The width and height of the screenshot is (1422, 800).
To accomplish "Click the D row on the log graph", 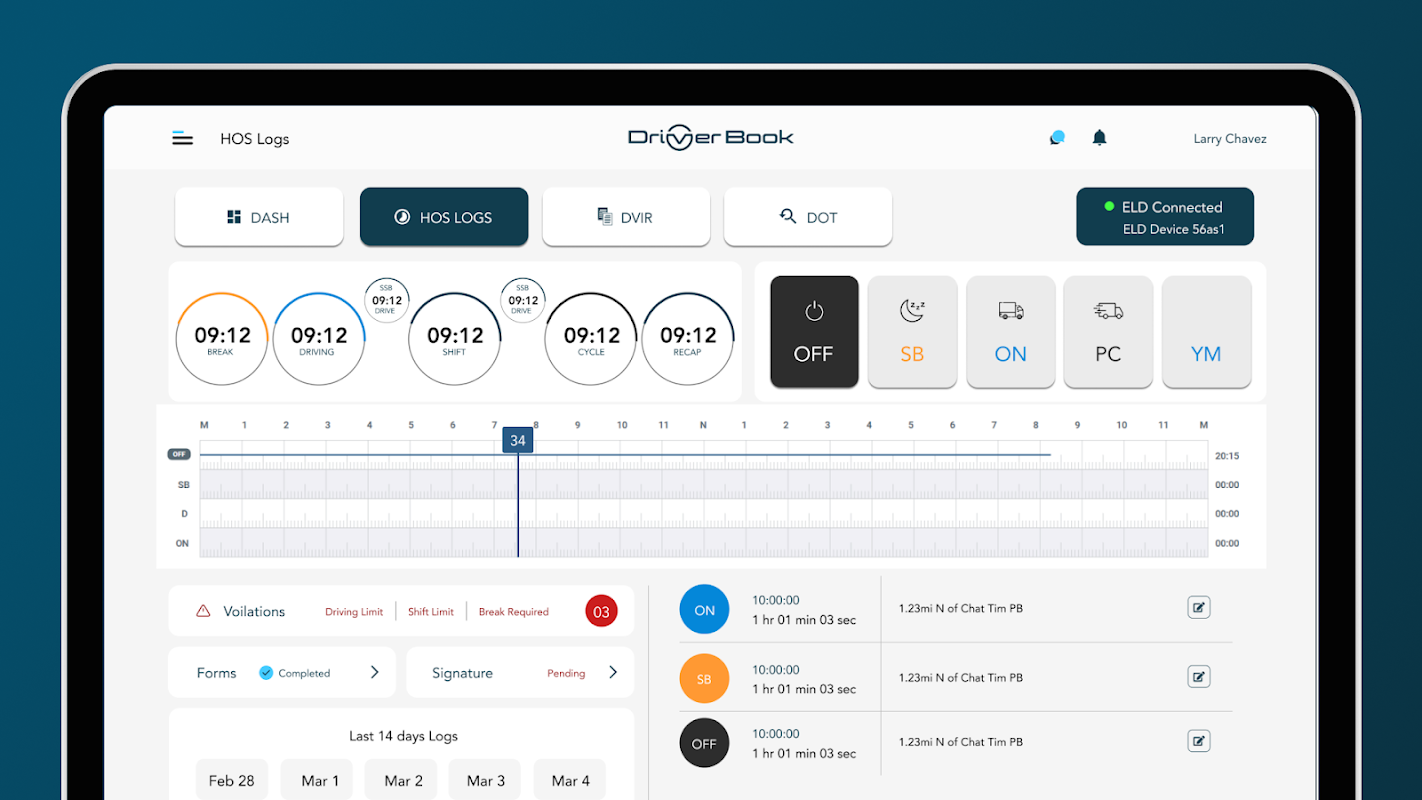I will [703, 514].
